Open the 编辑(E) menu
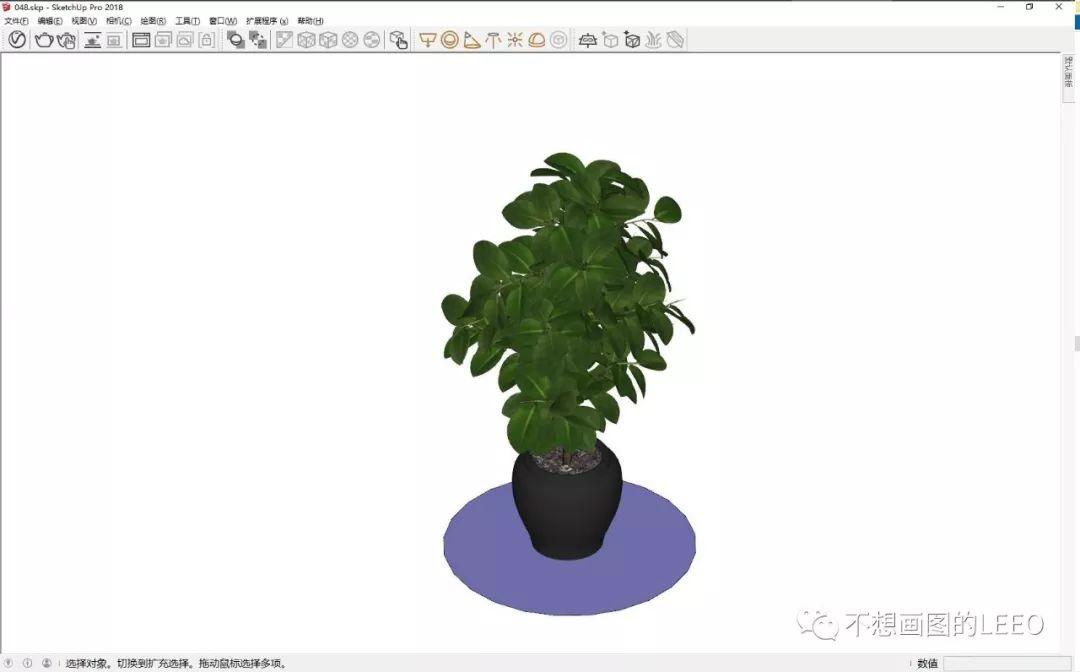Image resolution: width=1080 pixels, height=672 pixels. tap(50, 21)
